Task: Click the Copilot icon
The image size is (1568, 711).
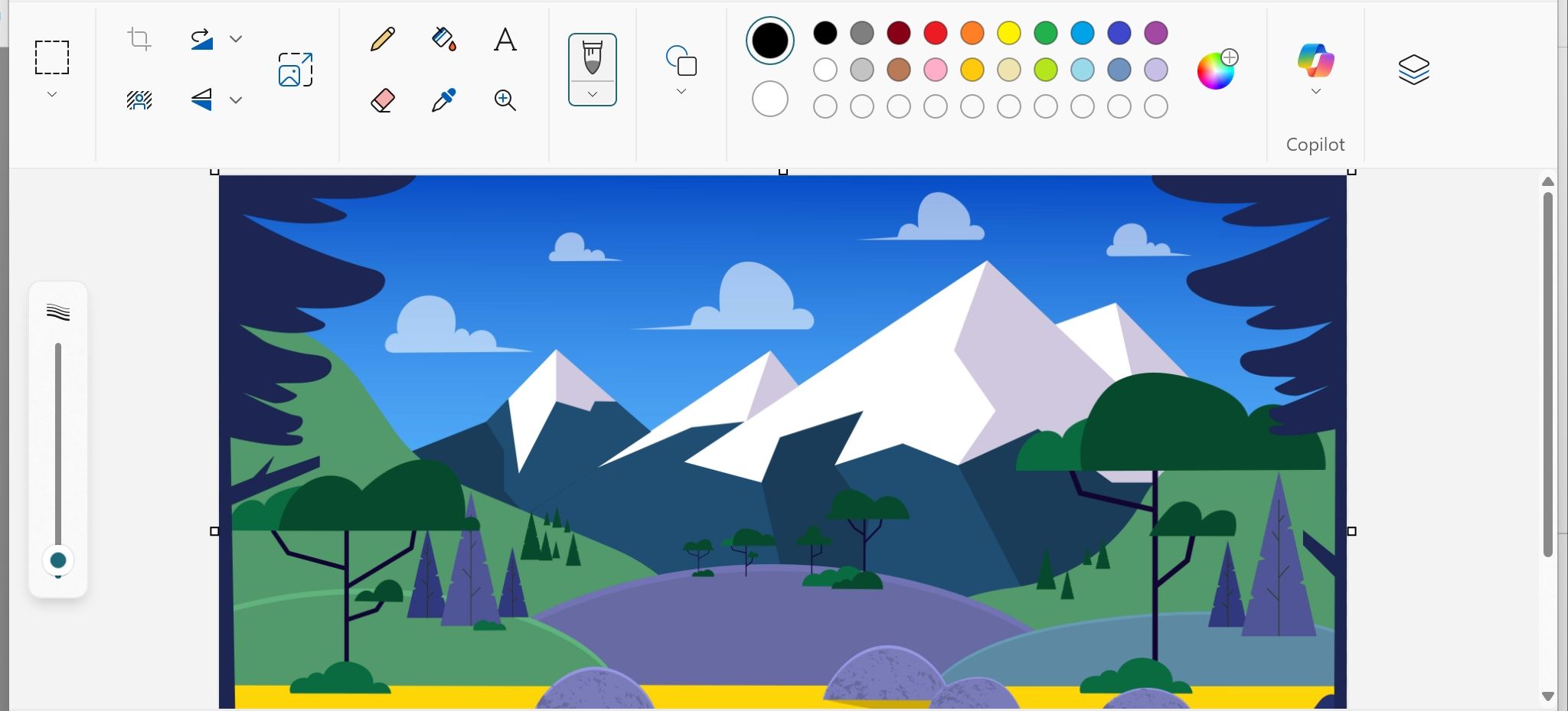Action: (x=1316, y=60)
